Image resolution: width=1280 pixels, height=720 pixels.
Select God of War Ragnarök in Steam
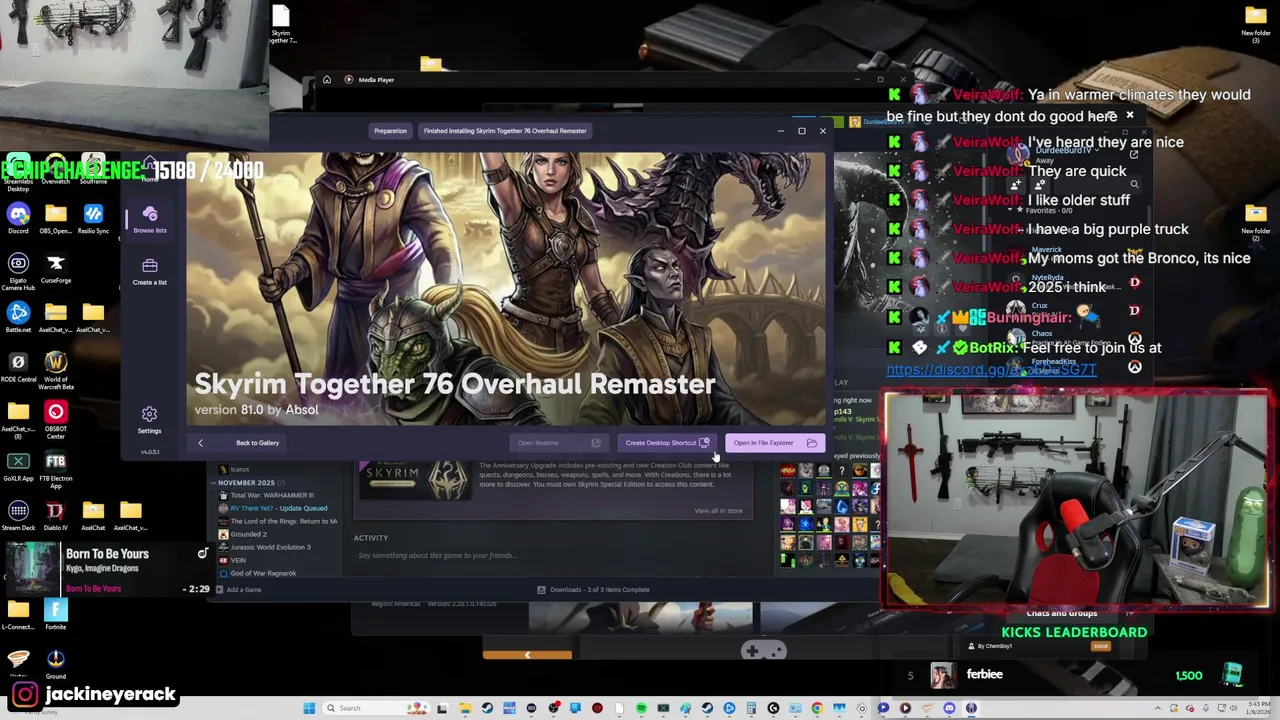click(x=258, y=573)
